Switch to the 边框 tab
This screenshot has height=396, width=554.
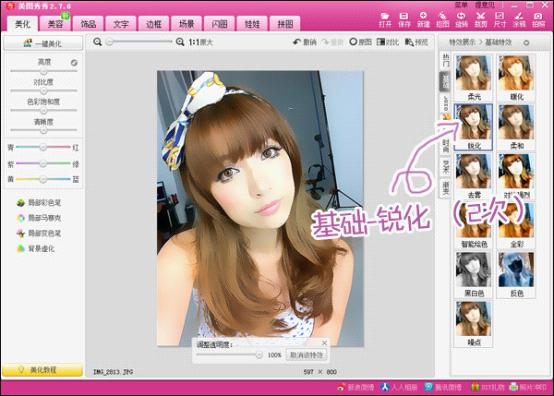pos(154,24)
